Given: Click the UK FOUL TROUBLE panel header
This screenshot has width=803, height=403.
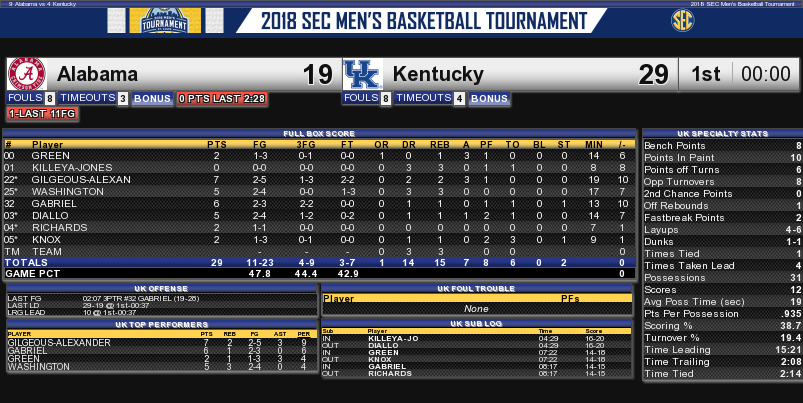Looking at the screenshot, I should coord(476,289).
